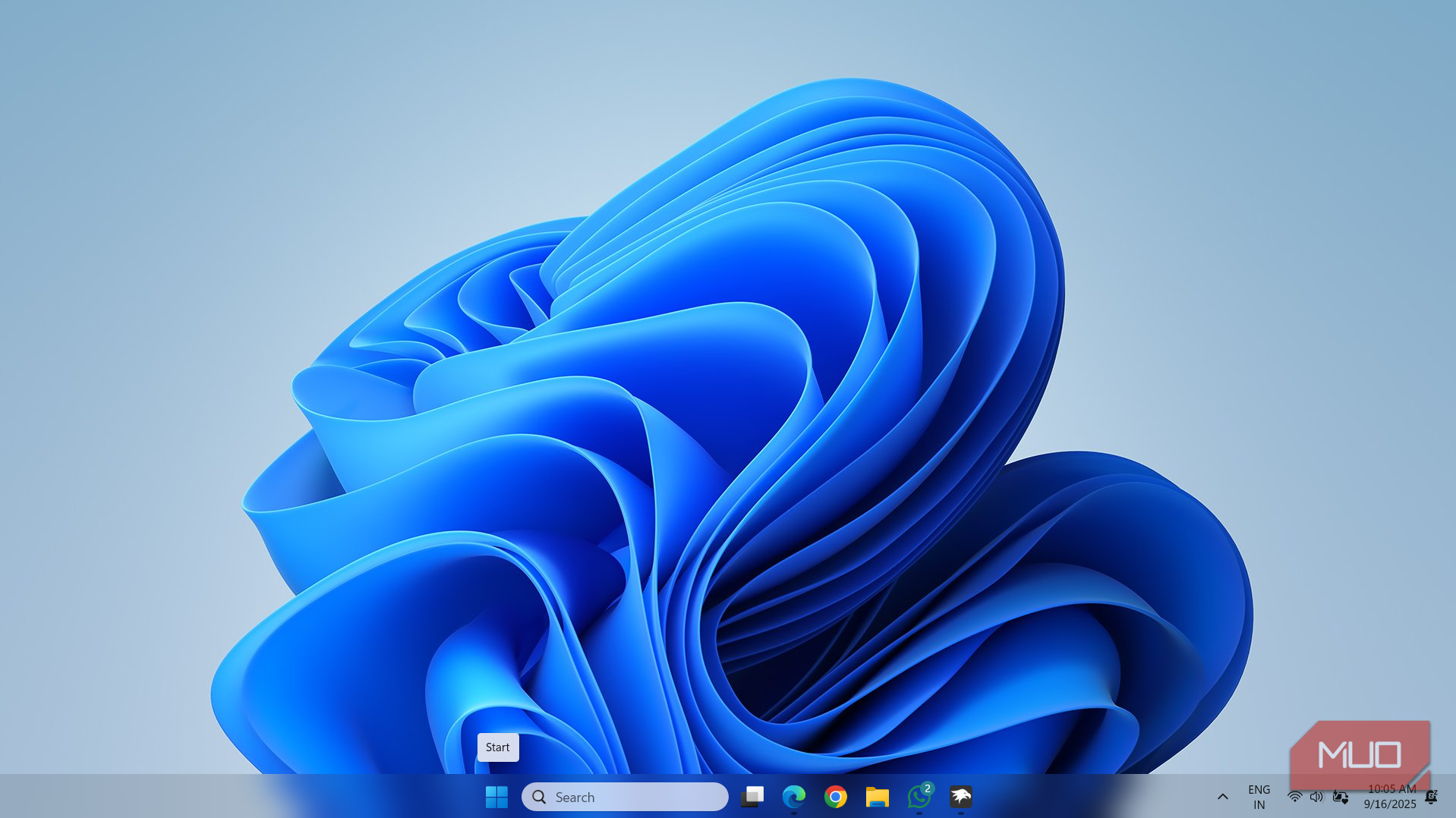Switch the ENG IN input language
Viewport: 1456px width, 818px height.
[1259, 797]
